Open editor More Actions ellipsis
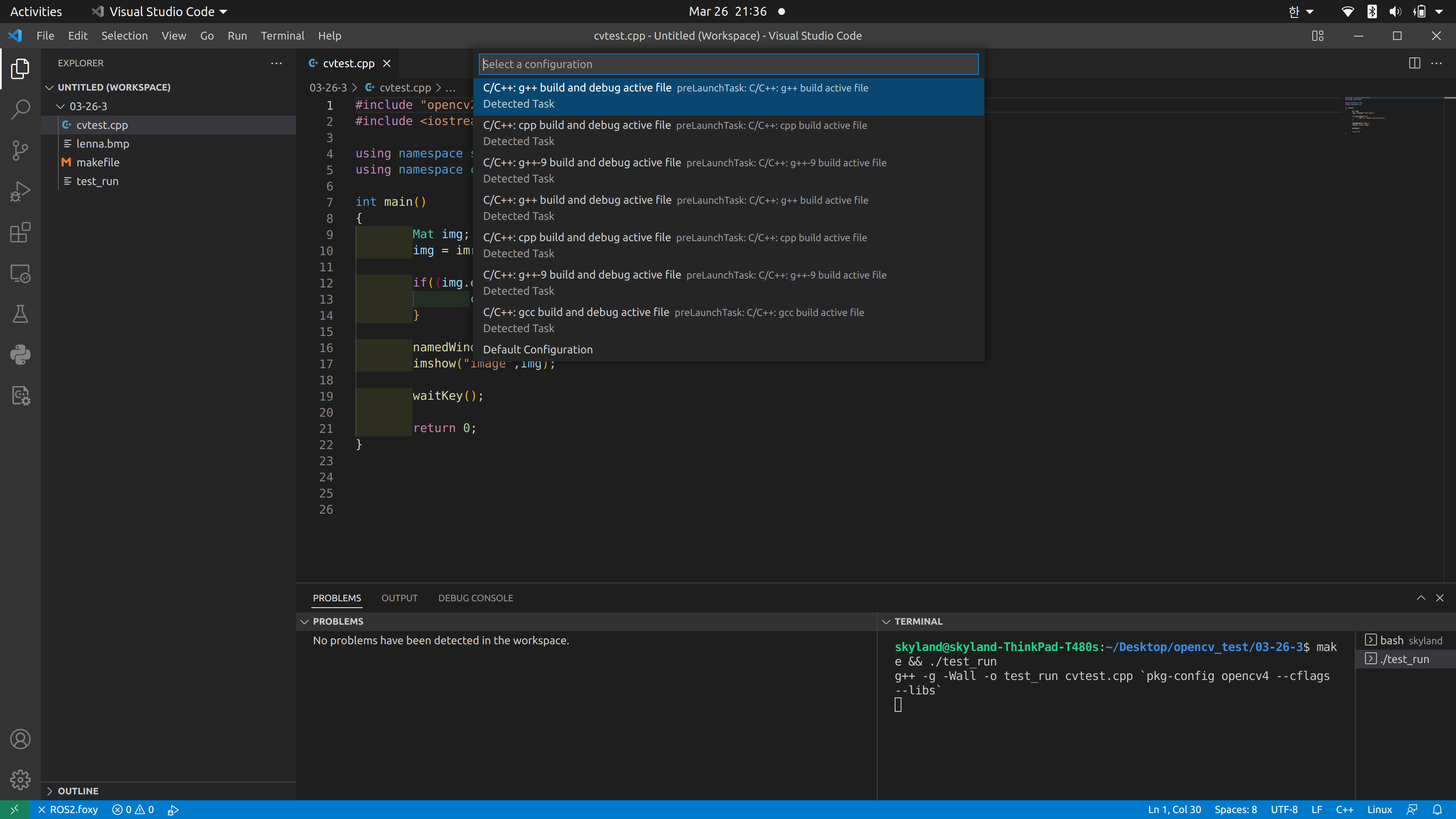The height and width of the screenshot is (819, 1456). (1436, 63)
